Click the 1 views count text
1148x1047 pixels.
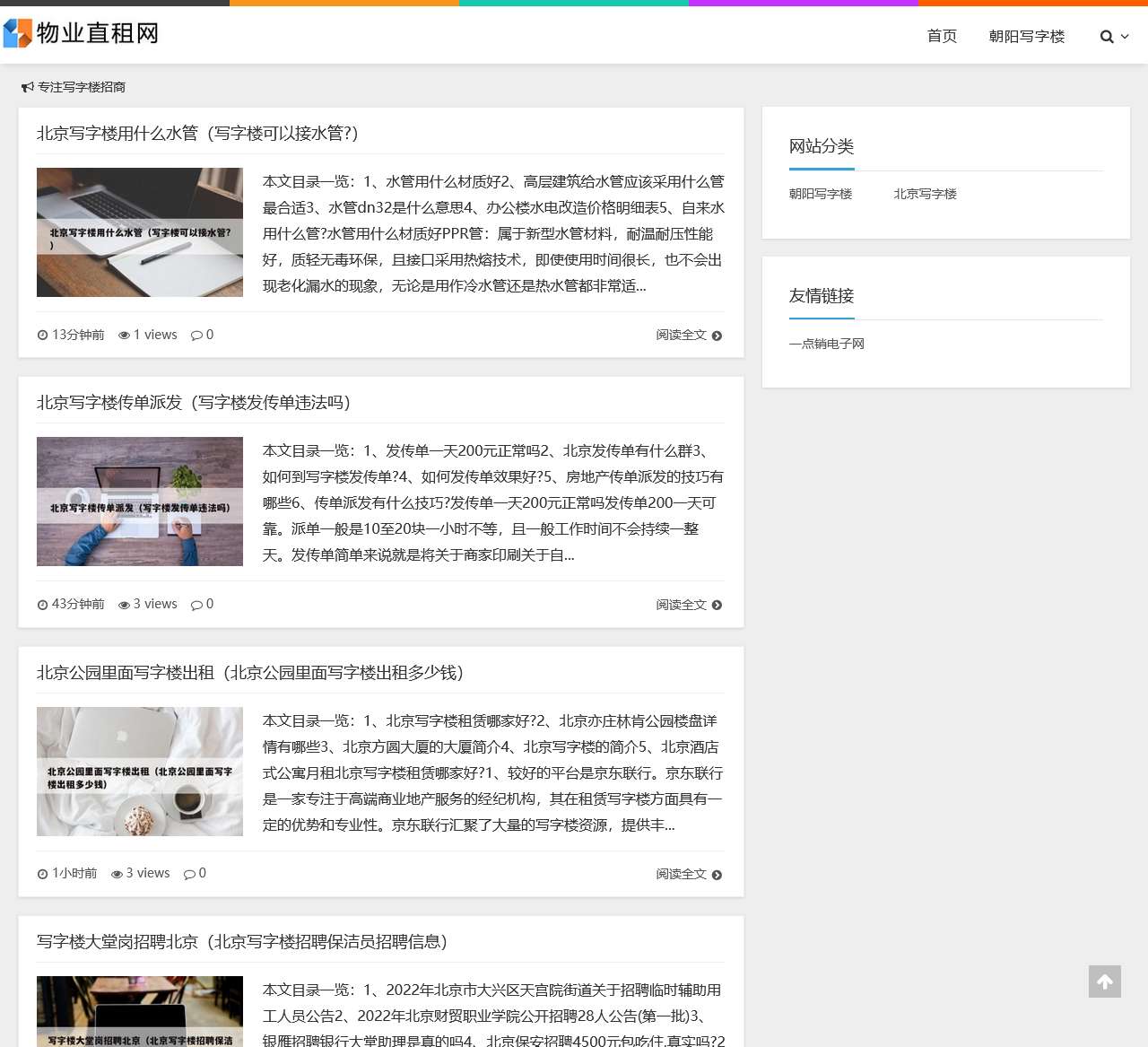tap(155, 335)
